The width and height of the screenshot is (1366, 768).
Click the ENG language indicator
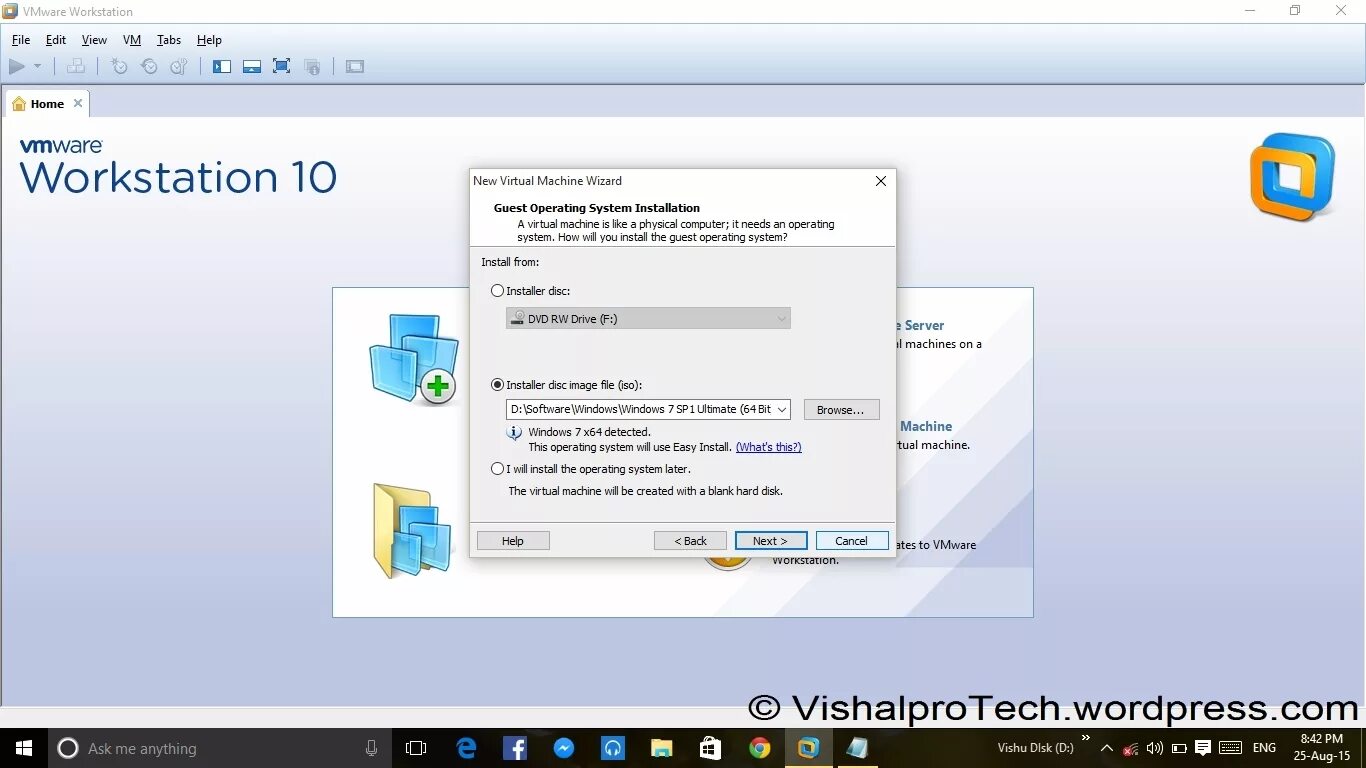tap(1264, 748)
